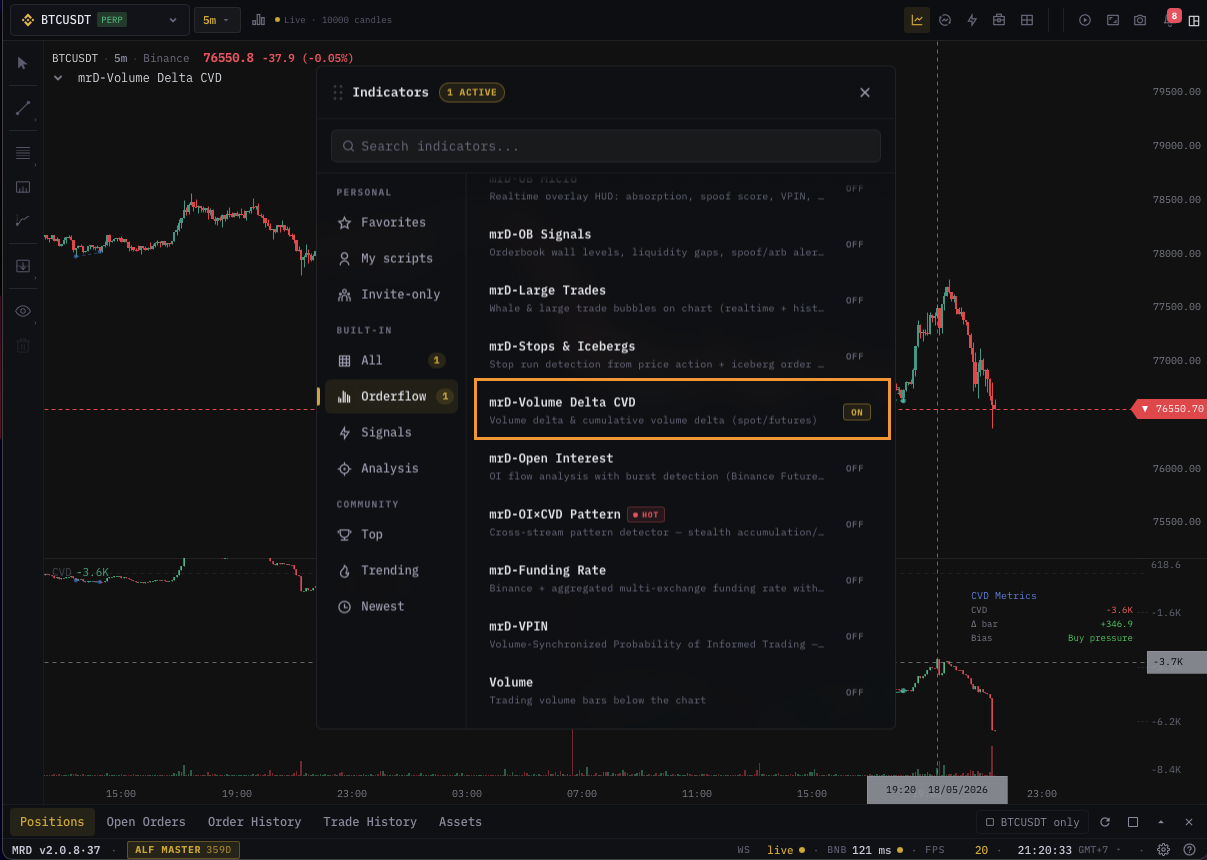
Task: Open the Newest community category
Action: [x=392, y=606]
